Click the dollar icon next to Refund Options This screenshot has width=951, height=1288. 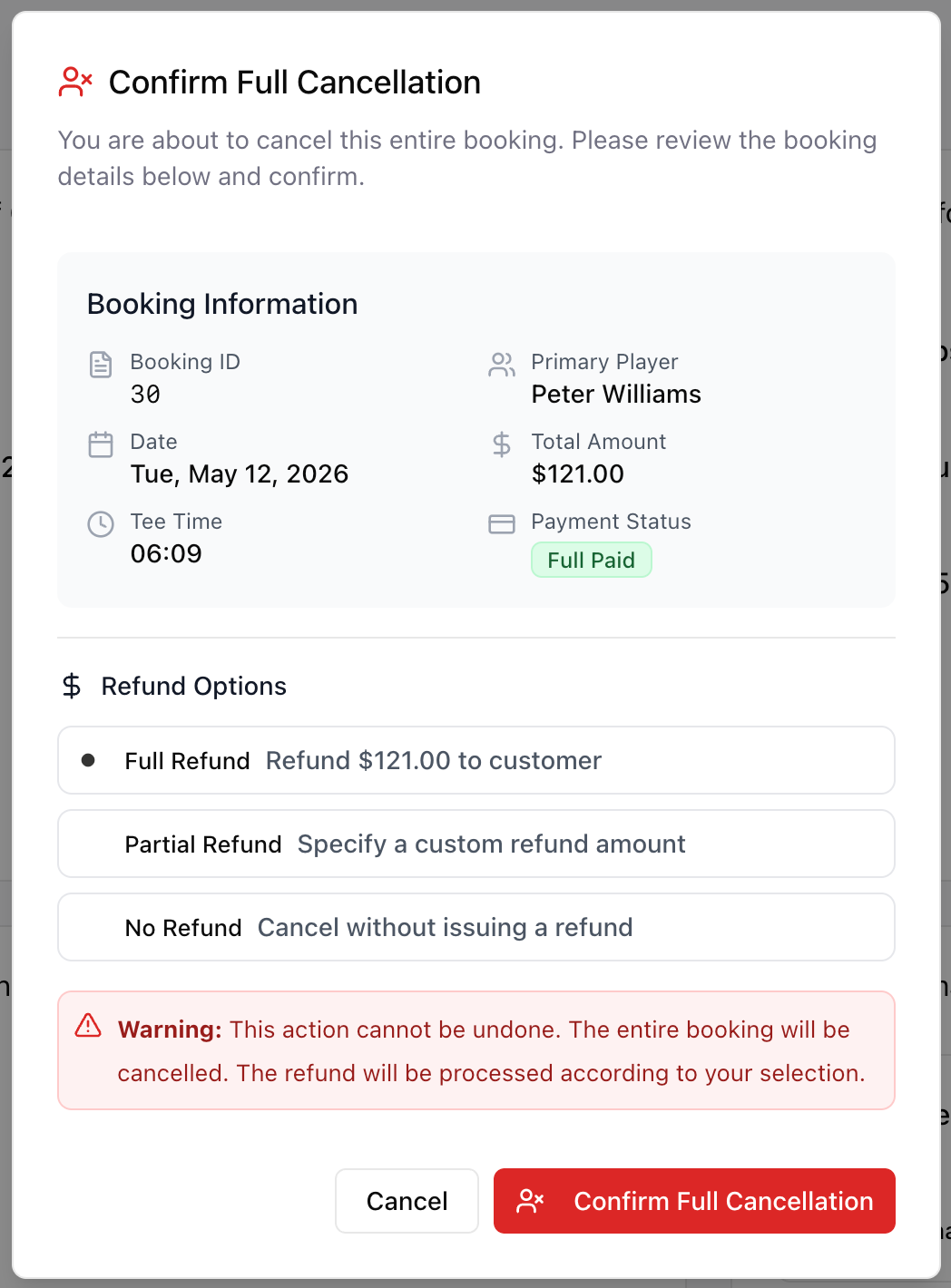(72, 686)
